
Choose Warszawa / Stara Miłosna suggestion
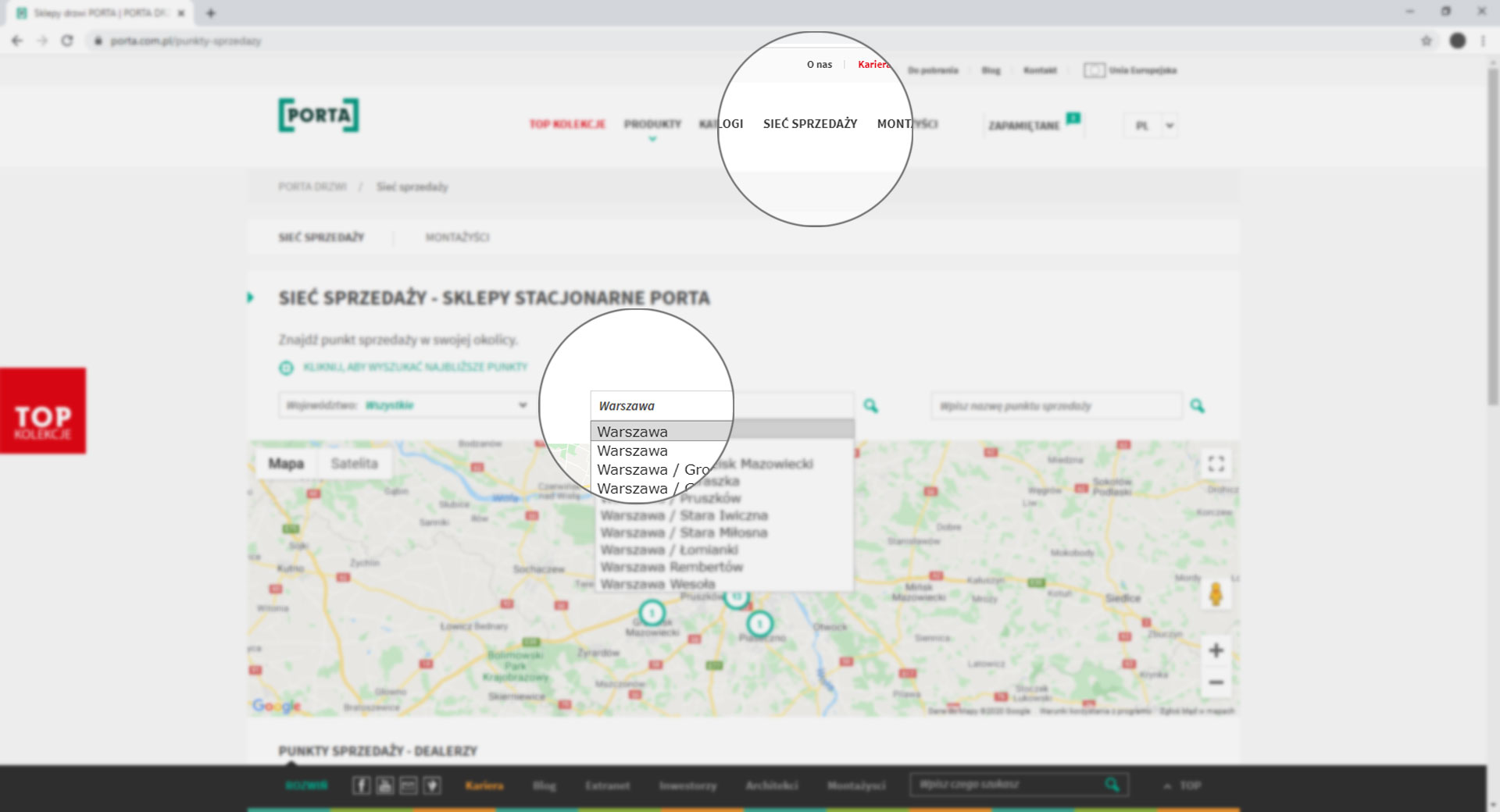click(x=684, y=532)
